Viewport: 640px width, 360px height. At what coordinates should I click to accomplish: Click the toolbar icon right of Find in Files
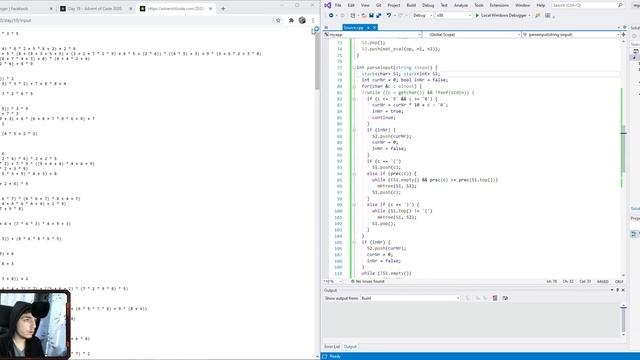(548, 15)
